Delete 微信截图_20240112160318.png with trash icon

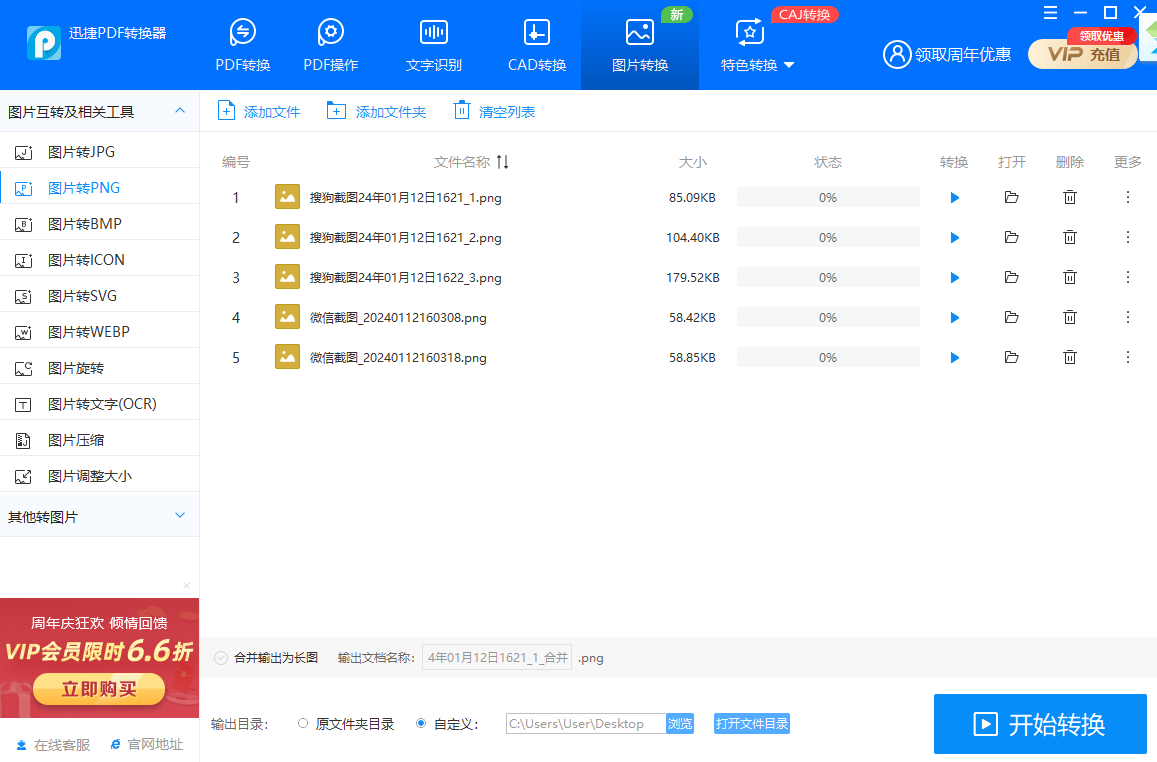point(1070,357)
